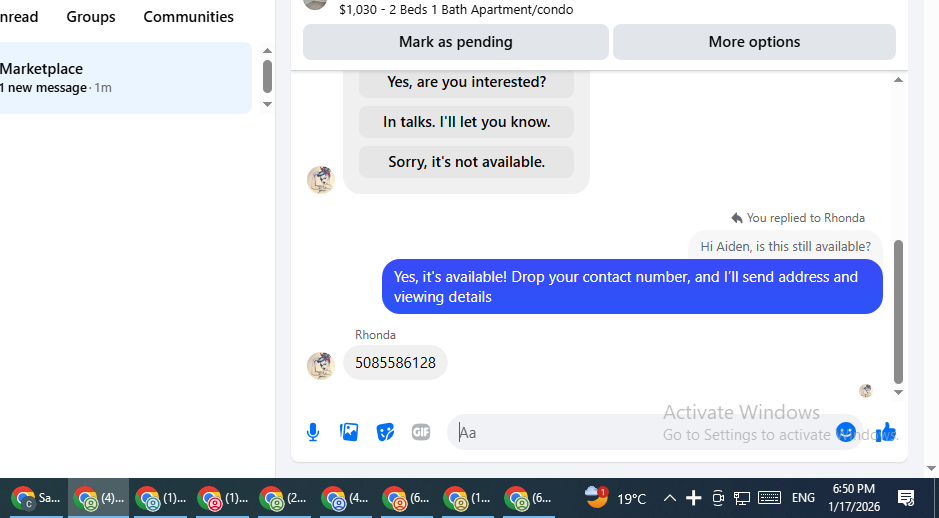
Task: Select "Yes, are you interested?" quick reply
Action: 467,81
